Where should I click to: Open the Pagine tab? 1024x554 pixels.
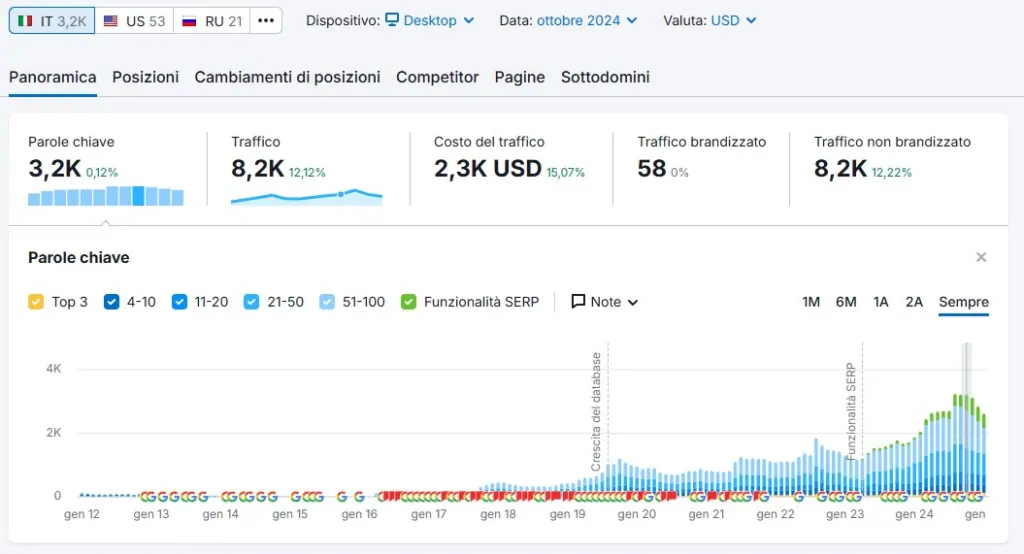(x=520, y=77)
